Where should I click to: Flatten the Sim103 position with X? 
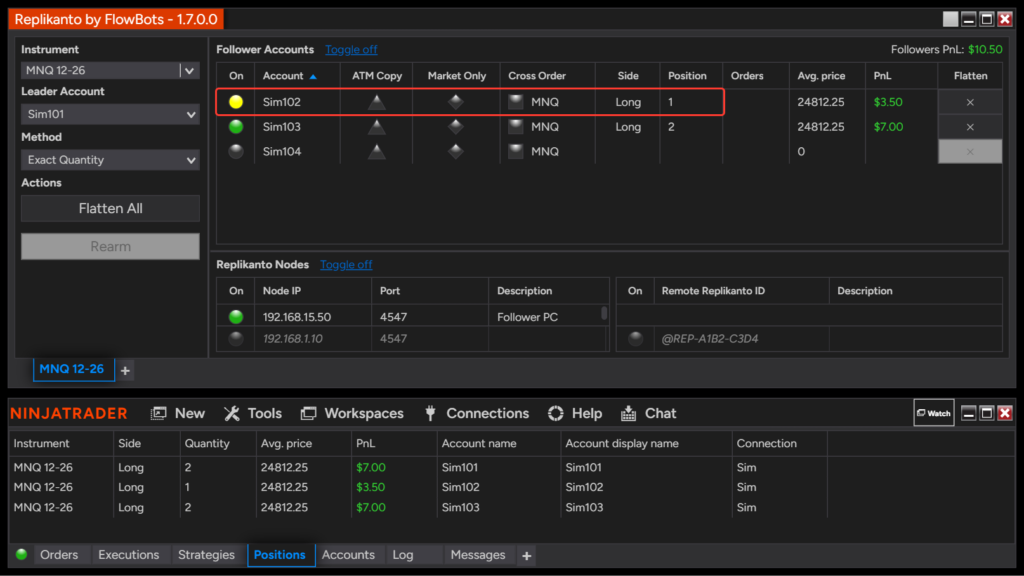[970, 127]
